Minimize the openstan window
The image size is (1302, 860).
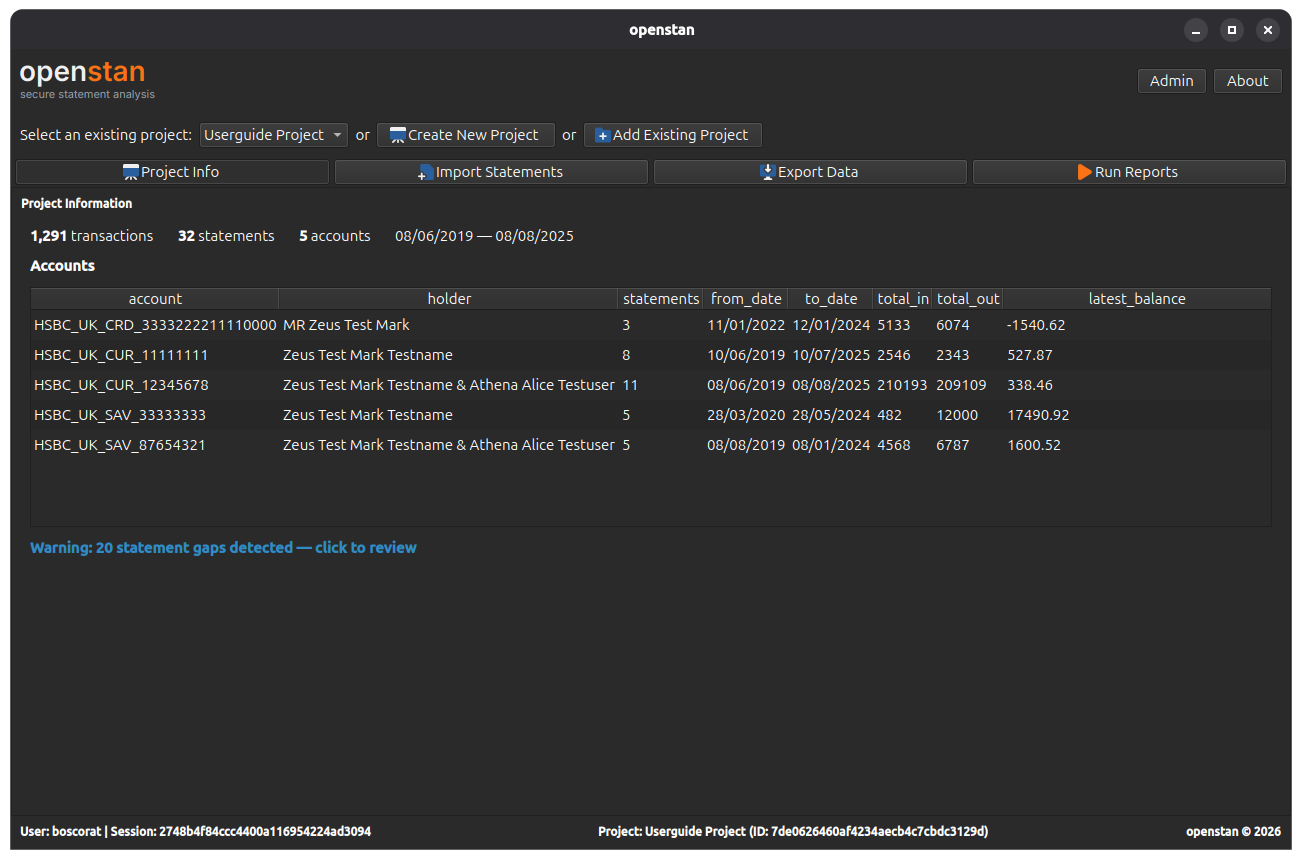tap(1196, 30)
